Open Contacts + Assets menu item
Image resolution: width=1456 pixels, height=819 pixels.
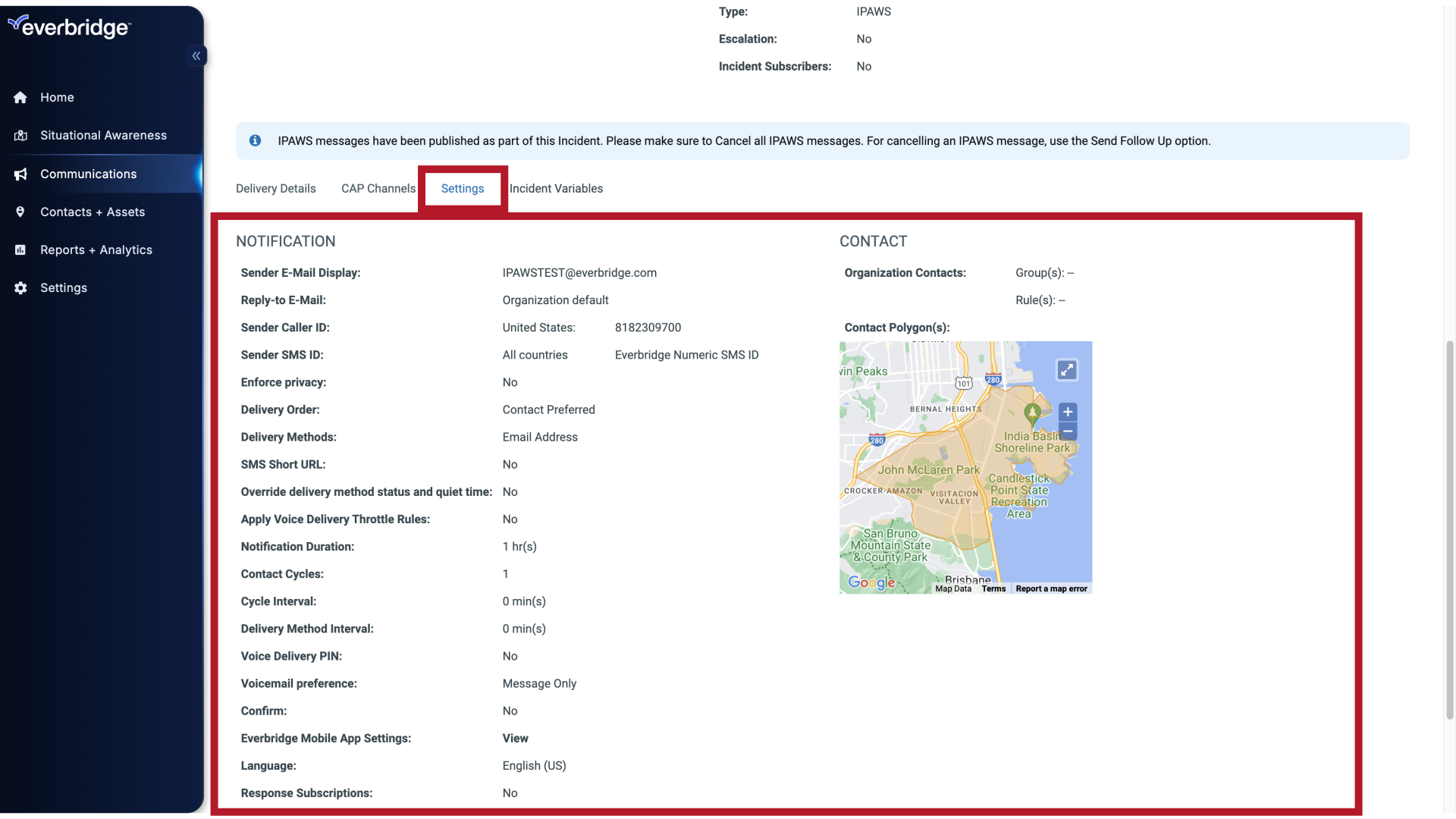tap(93, 212)
